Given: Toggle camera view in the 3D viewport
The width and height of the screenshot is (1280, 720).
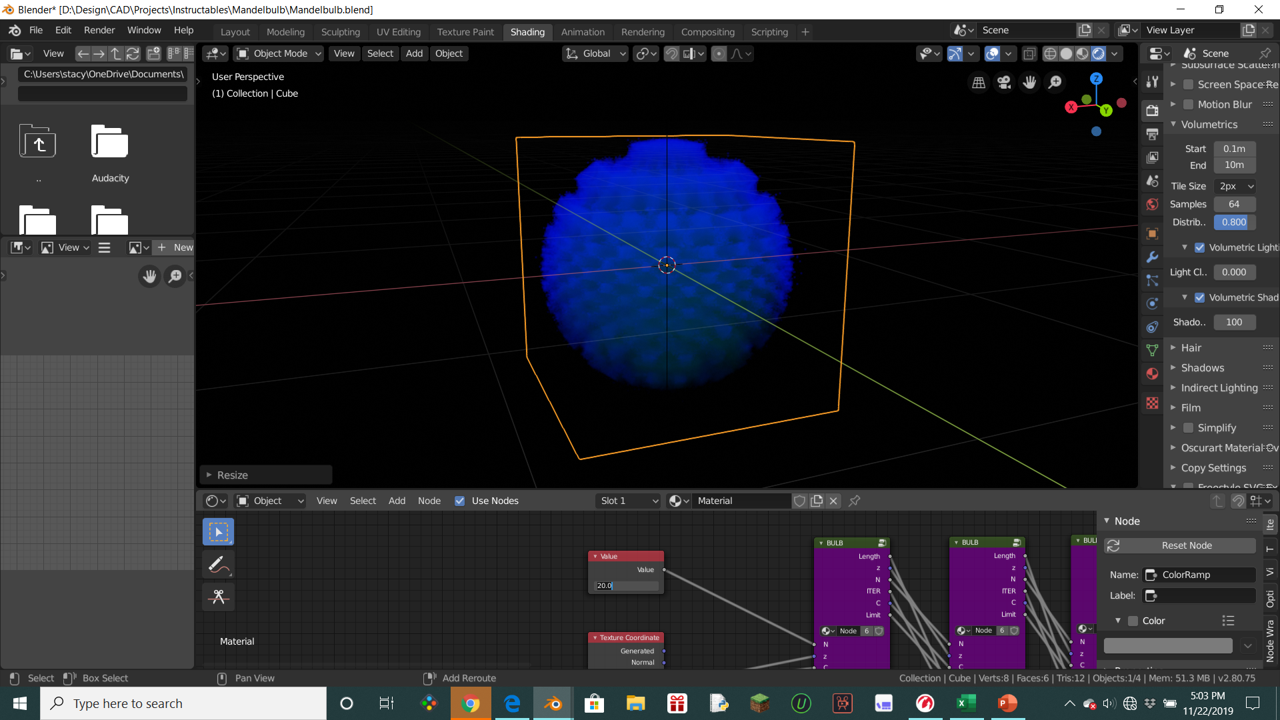Looking at the screenshot, I should pos(1004,83).
